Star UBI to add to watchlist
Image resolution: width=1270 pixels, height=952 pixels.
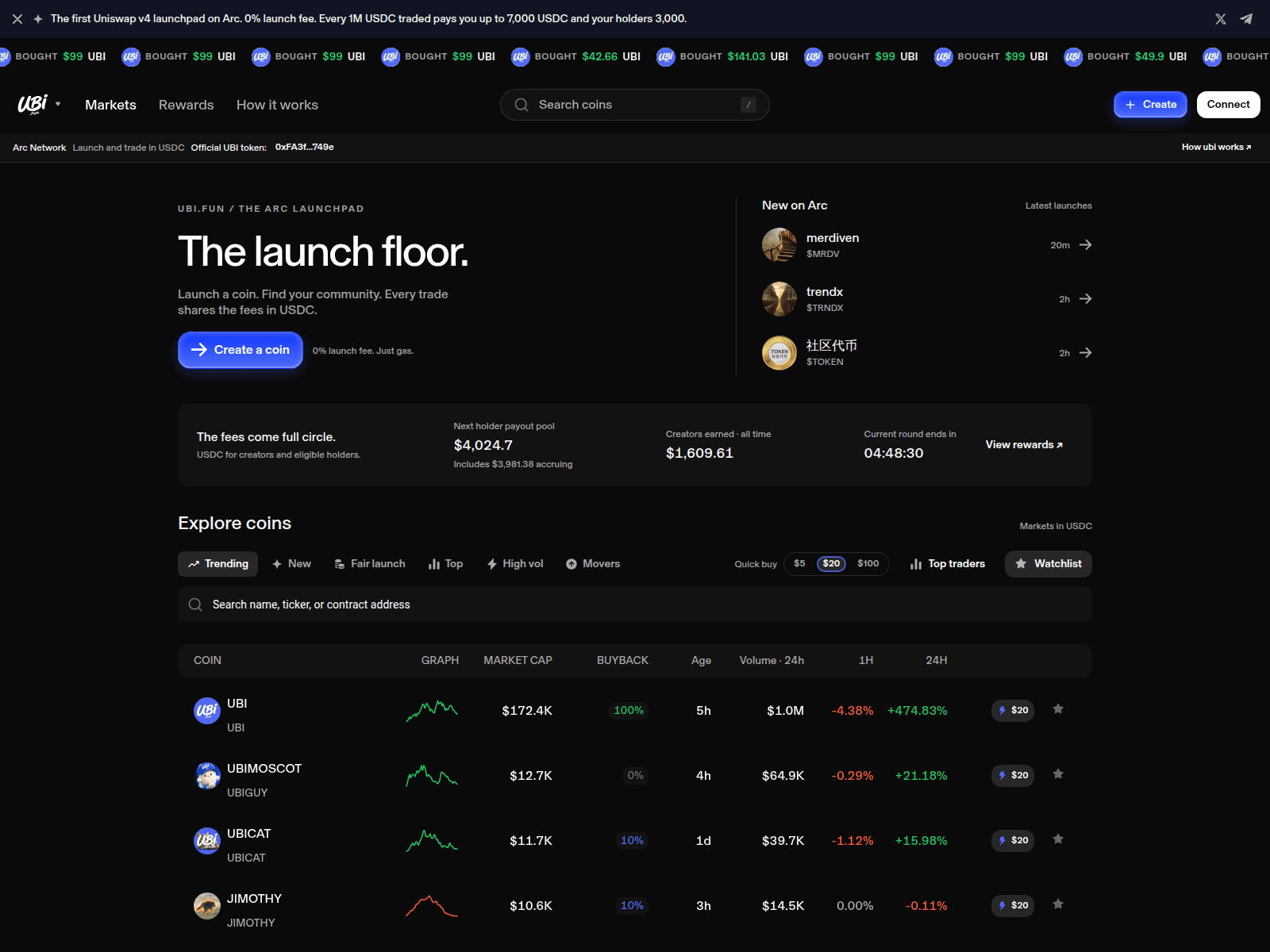(x=1058, y=709)
